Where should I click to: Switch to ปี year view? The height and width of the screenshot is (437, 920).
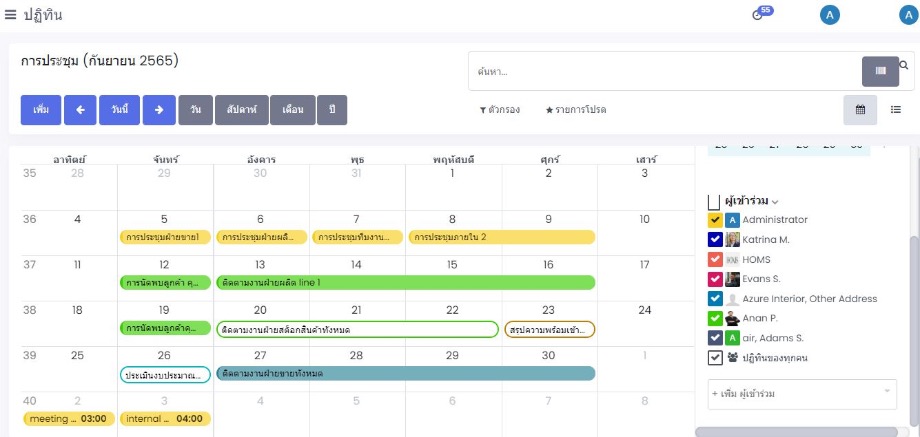pos(332,110)
